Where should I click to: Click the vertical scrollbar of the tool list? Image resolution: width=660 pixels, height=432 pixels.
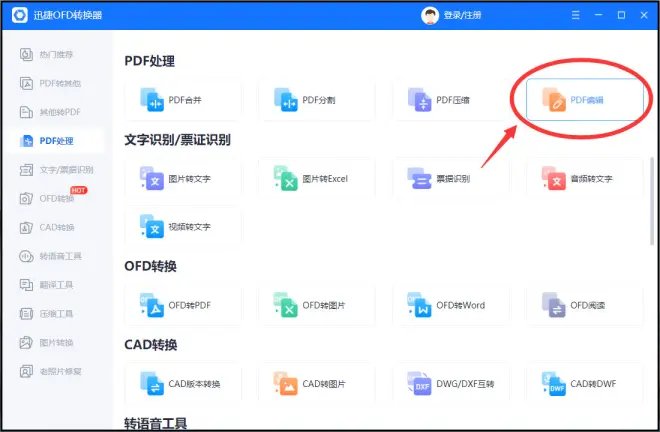[652, 200]
